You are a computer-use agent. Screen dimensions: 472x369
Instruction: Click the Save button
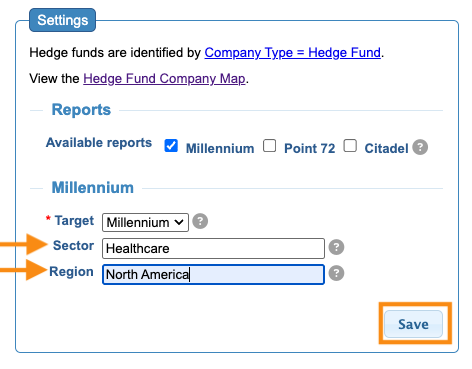[413, 324]
